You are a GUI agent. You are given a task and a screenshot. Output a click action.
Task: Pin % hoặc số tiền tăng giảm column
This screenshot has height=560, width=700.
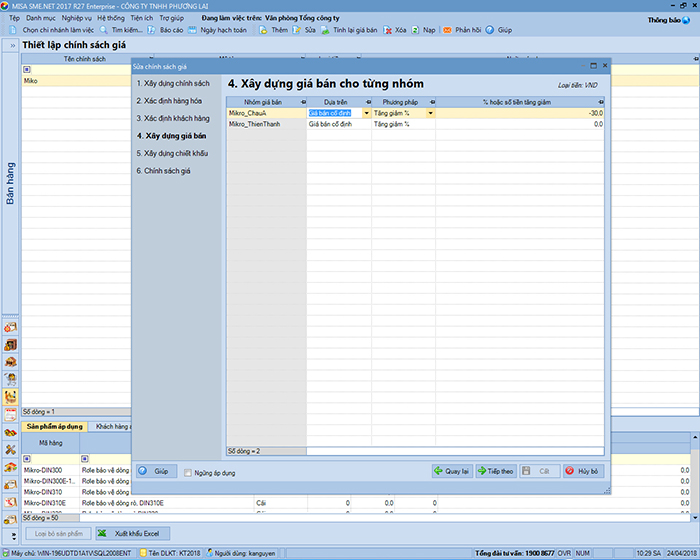[x=601, y=102]
